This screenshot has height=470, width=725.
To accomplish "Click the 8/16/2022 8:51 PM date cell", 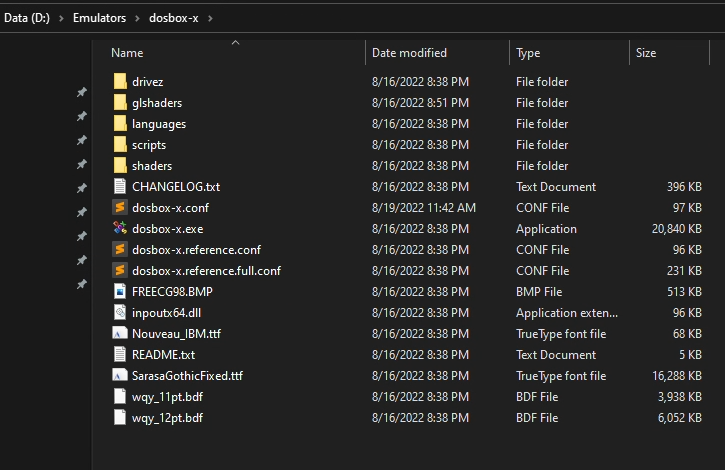I will tap(420, 103).
